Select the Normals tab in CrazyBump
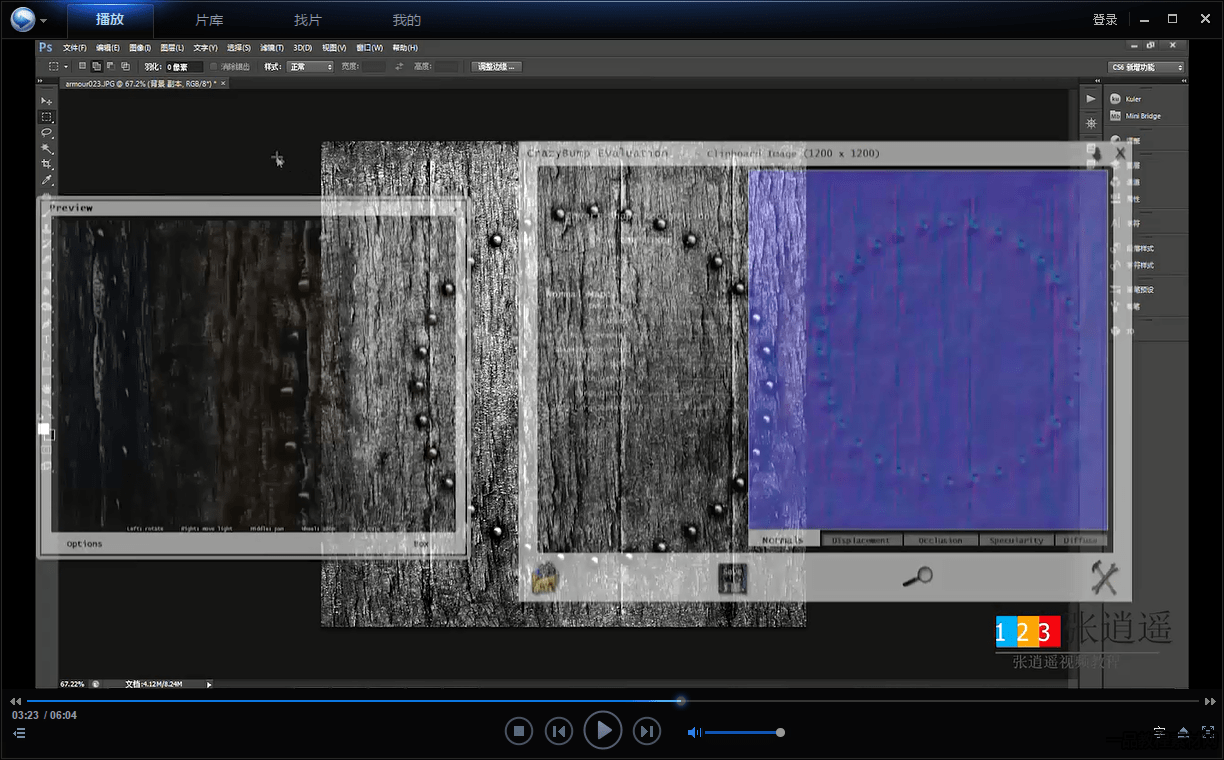1224x760 pixels. coord(783,540)
